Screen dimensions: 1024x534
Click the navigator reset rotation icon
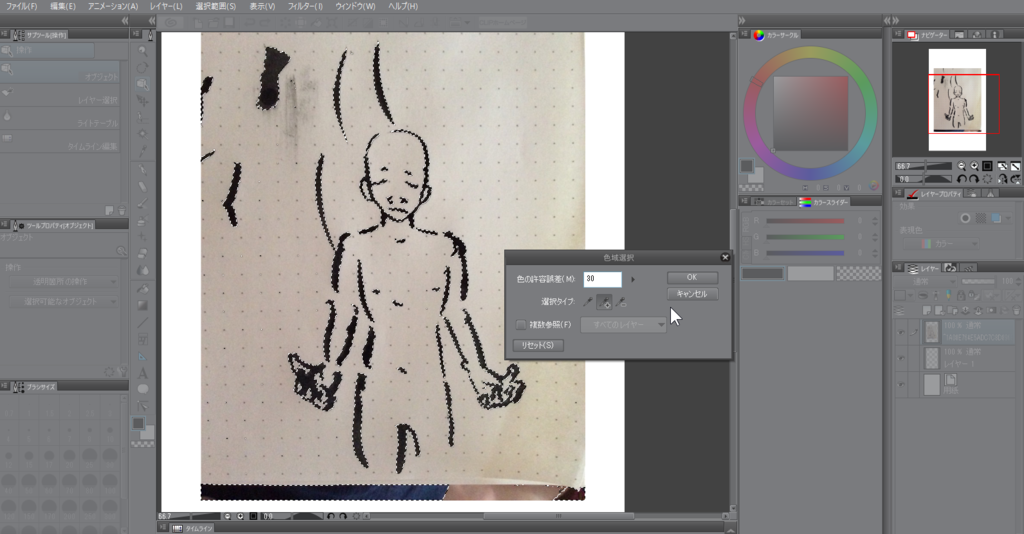coord(987,179)
